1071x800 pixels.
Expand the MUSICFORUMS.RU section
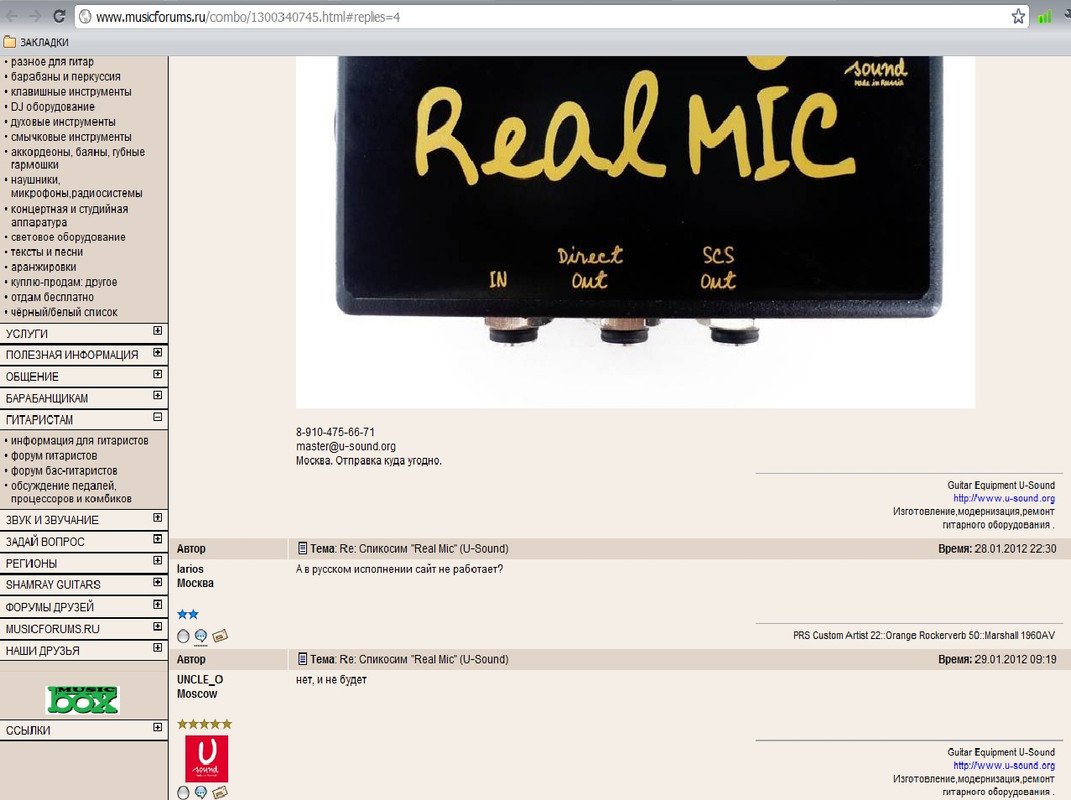click(x=158, y=626)
